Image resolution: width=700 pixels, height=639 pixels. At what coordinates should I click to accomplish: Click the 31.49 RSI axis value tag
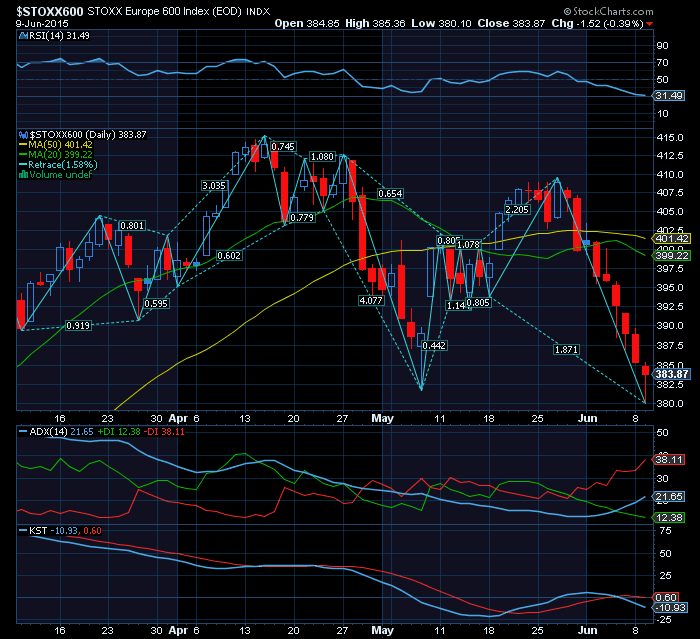[x=669, y=96]
